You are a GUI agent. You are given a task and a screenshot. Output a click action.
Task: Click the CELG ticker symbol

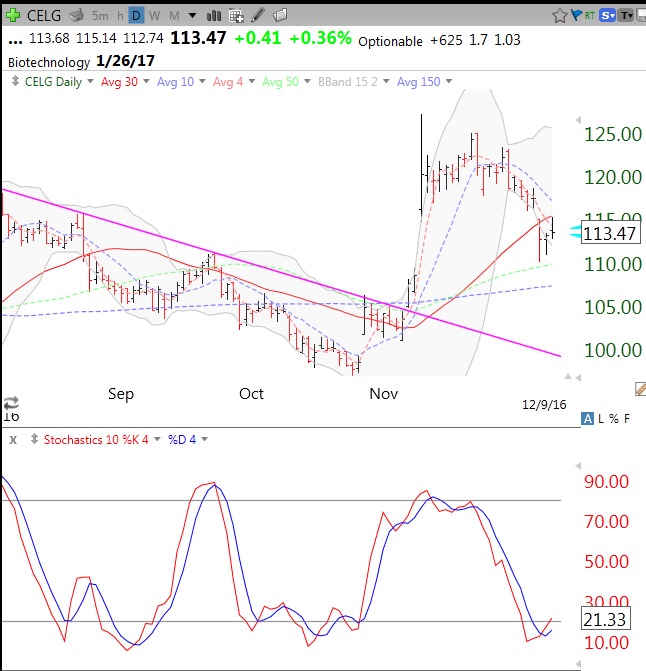click(44, 16)
